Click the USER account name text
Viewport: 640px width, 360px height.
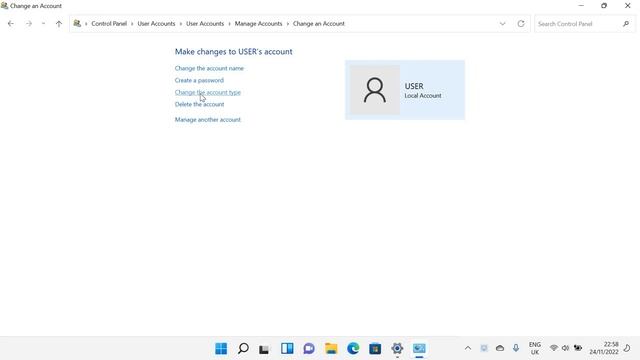pyautogui.click(x=414, y=86)
